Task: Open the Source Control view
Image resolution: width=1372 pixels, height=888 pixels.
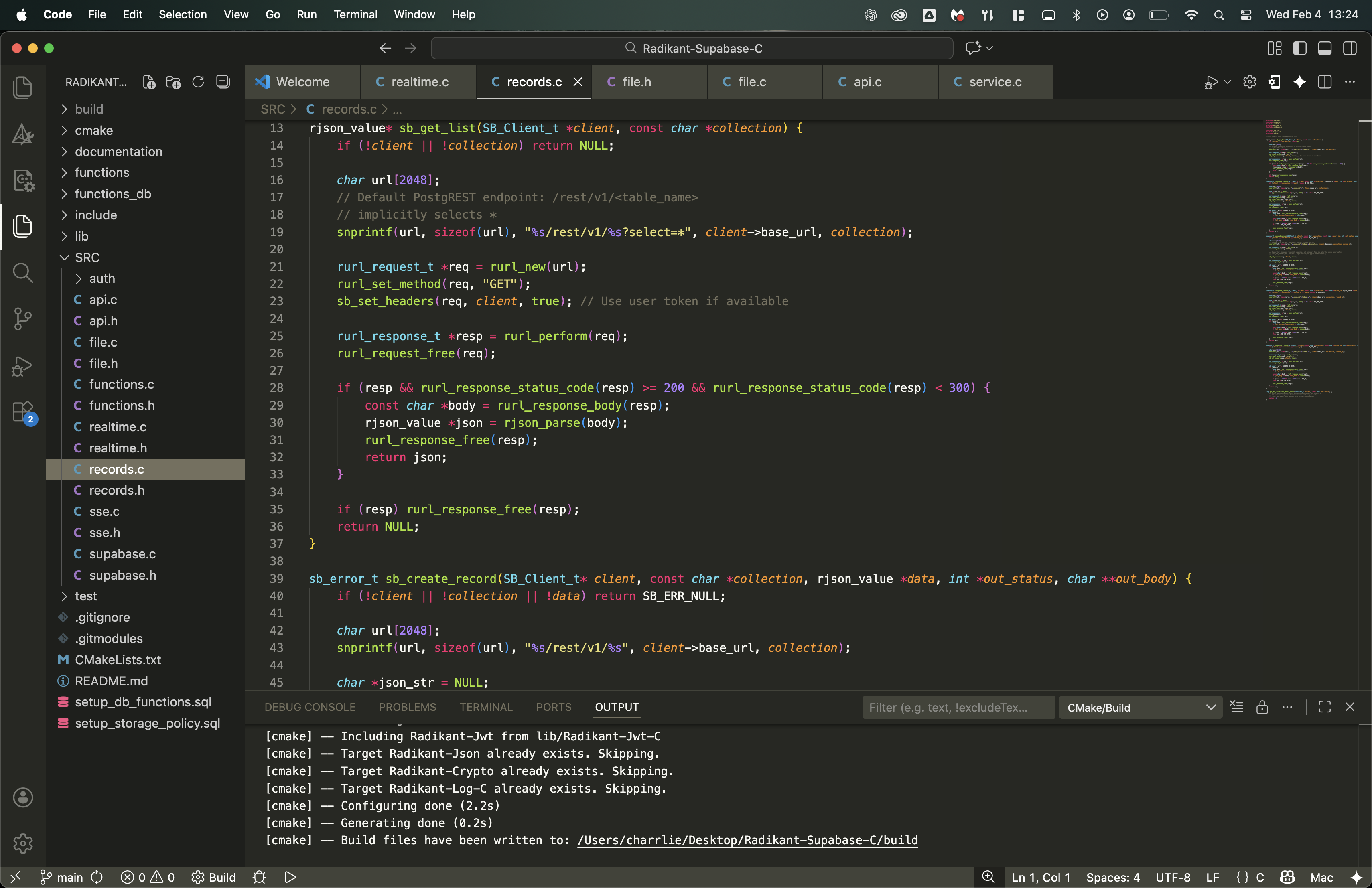Action: point(23,318)
